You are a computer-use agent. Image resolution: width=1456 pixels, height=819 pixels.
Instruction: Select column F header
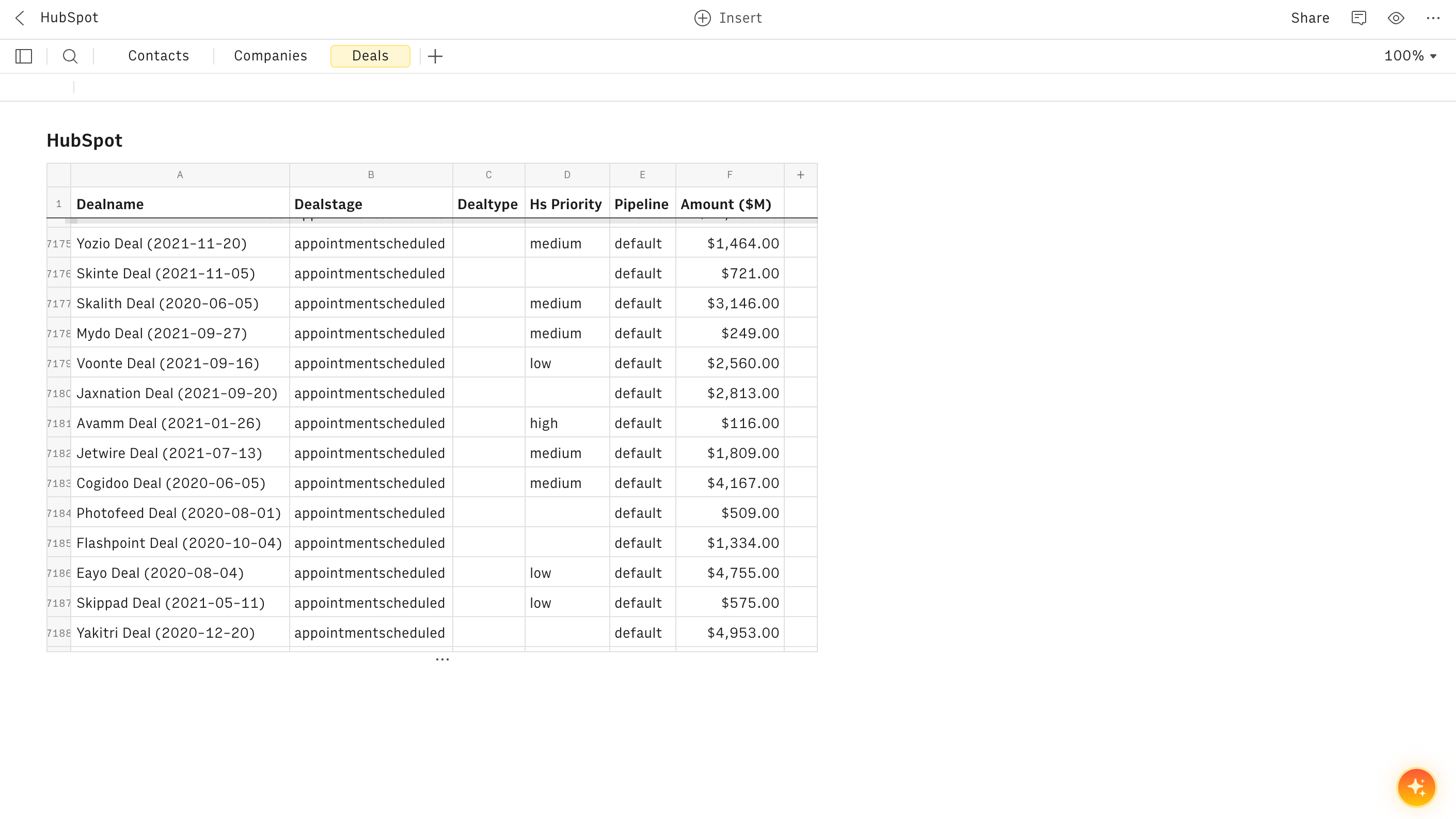click(730, 175)
